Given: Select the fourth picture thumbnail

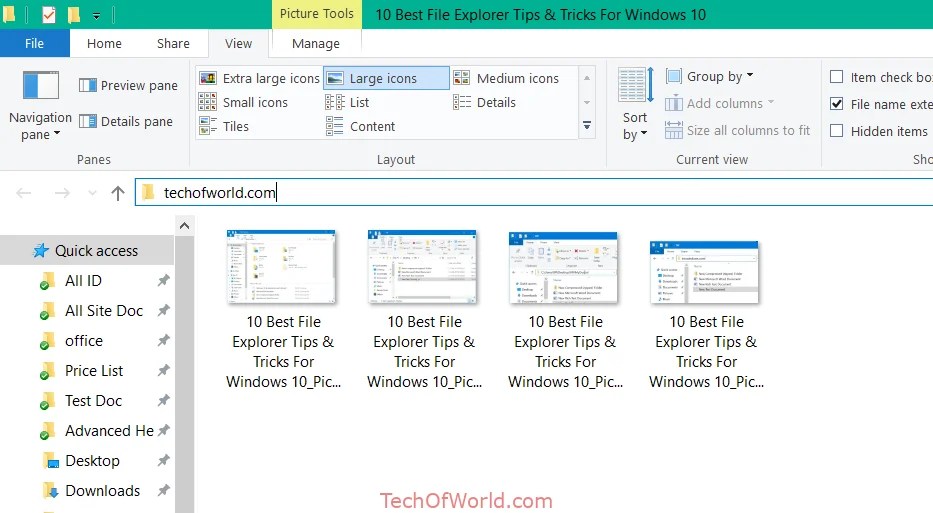Looking at the screenshot, I should [705, 272].
